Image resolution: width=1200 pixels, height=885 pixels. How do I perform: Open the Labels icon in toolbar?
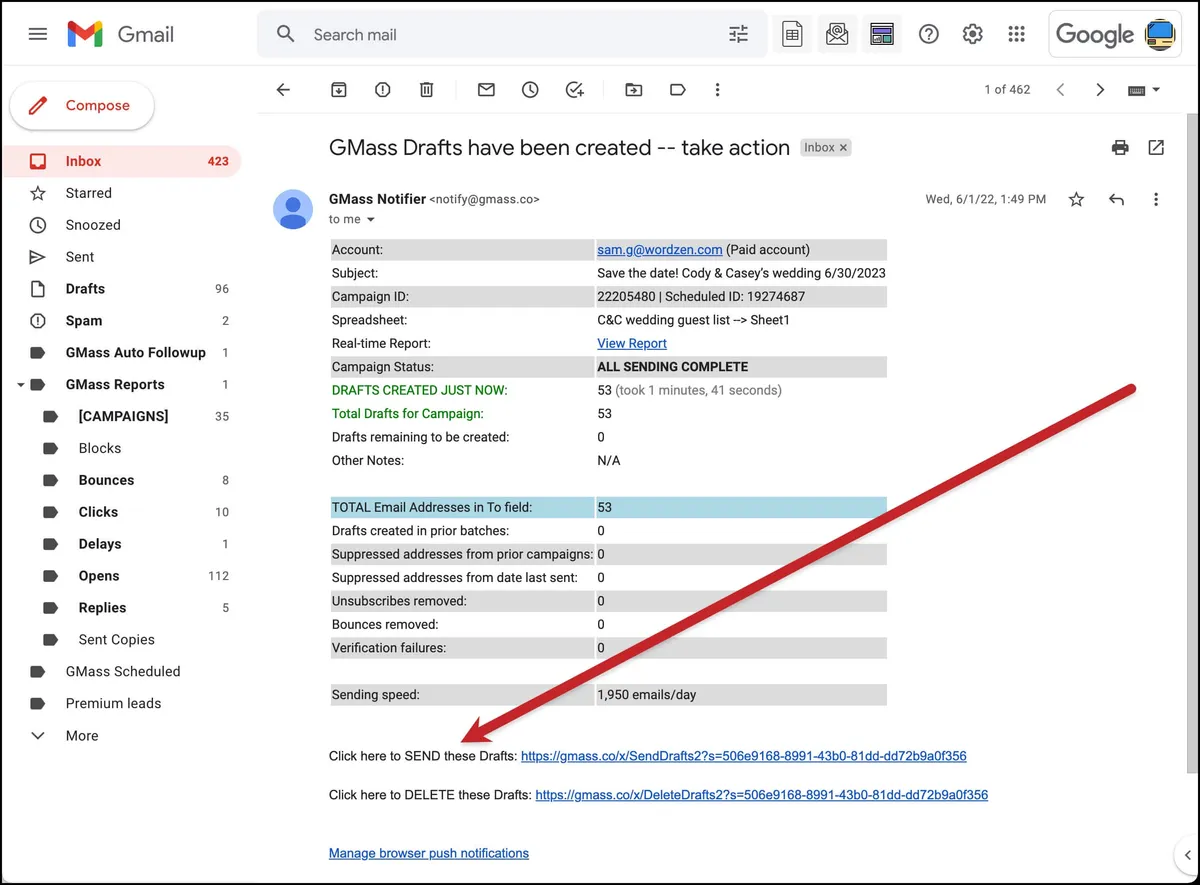click(x=677, y=90)
